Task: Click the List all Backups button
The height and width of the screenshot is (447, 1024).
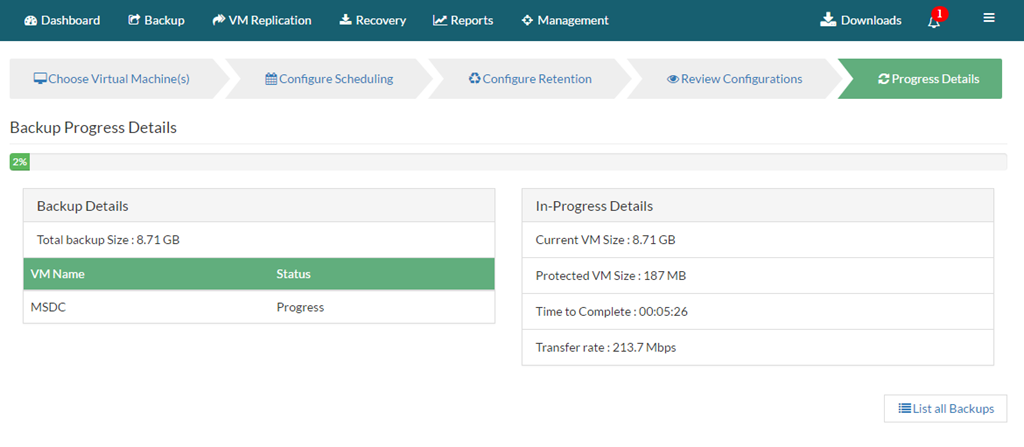Action: [946, 408]
